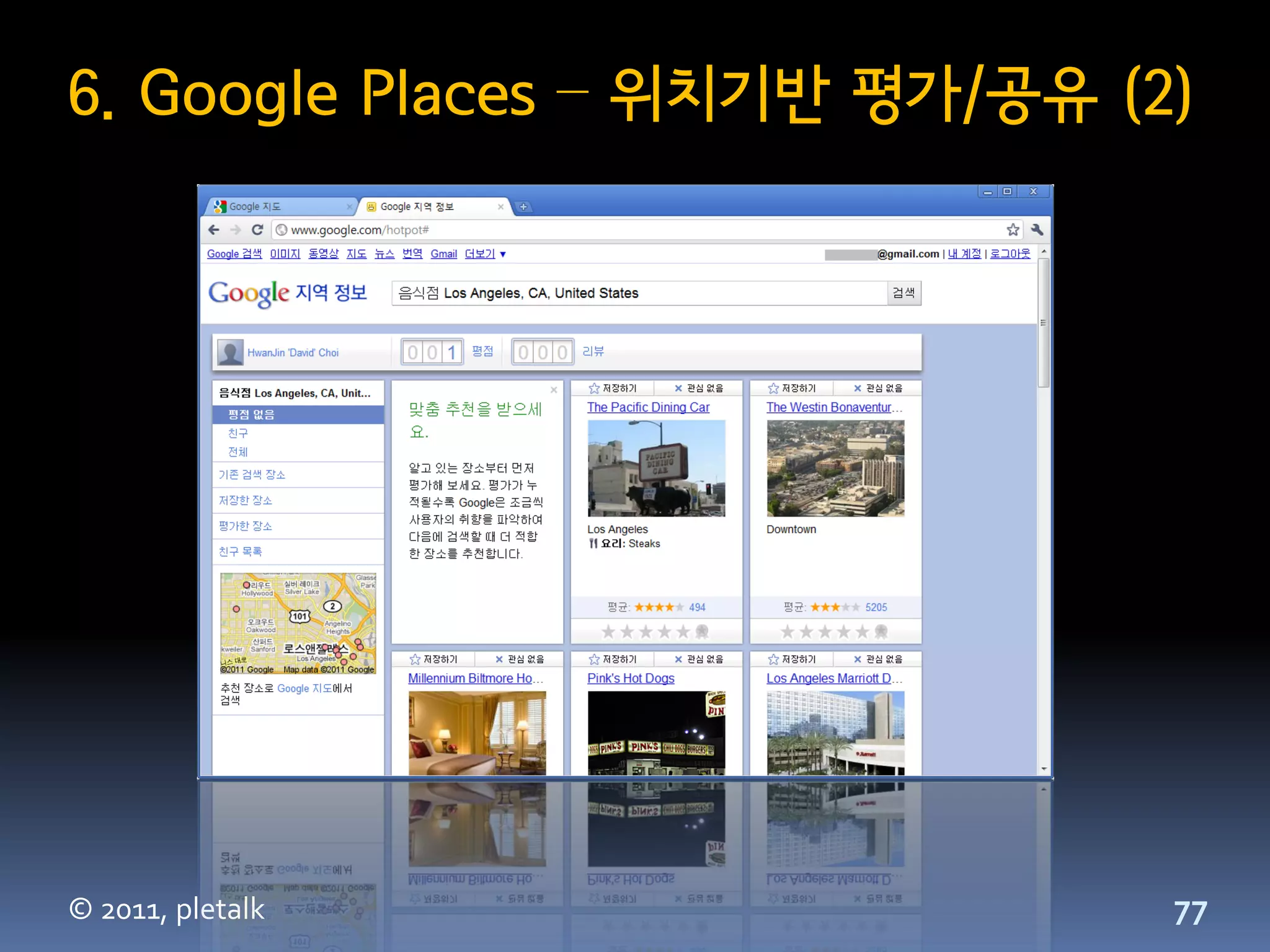Click the Pink's Hot Dogs photo
This screenshot has width=1270, height=952.
point(656,733)
